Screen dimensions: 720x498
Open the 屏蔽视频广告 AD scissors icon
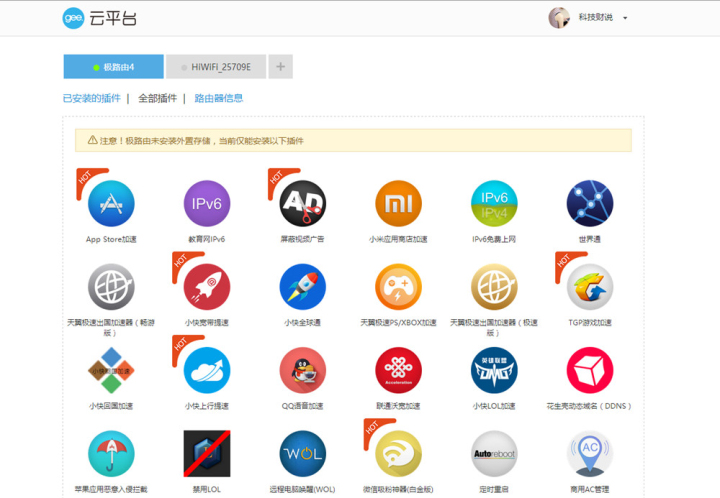tap(303, 203)
